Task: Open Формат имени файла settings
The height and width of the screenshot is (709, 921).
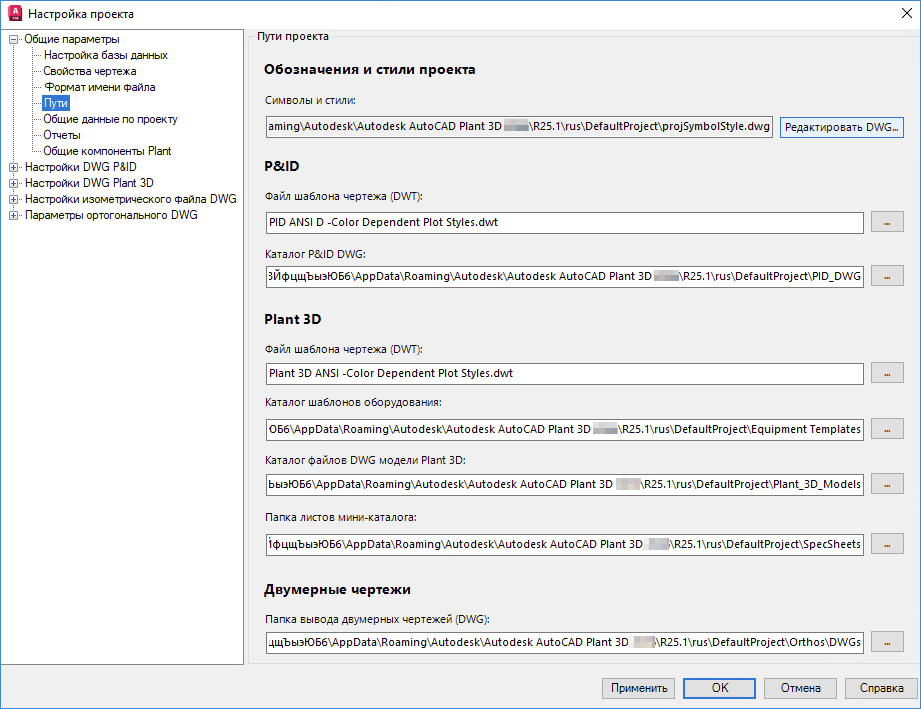Action: pos(100,87)
